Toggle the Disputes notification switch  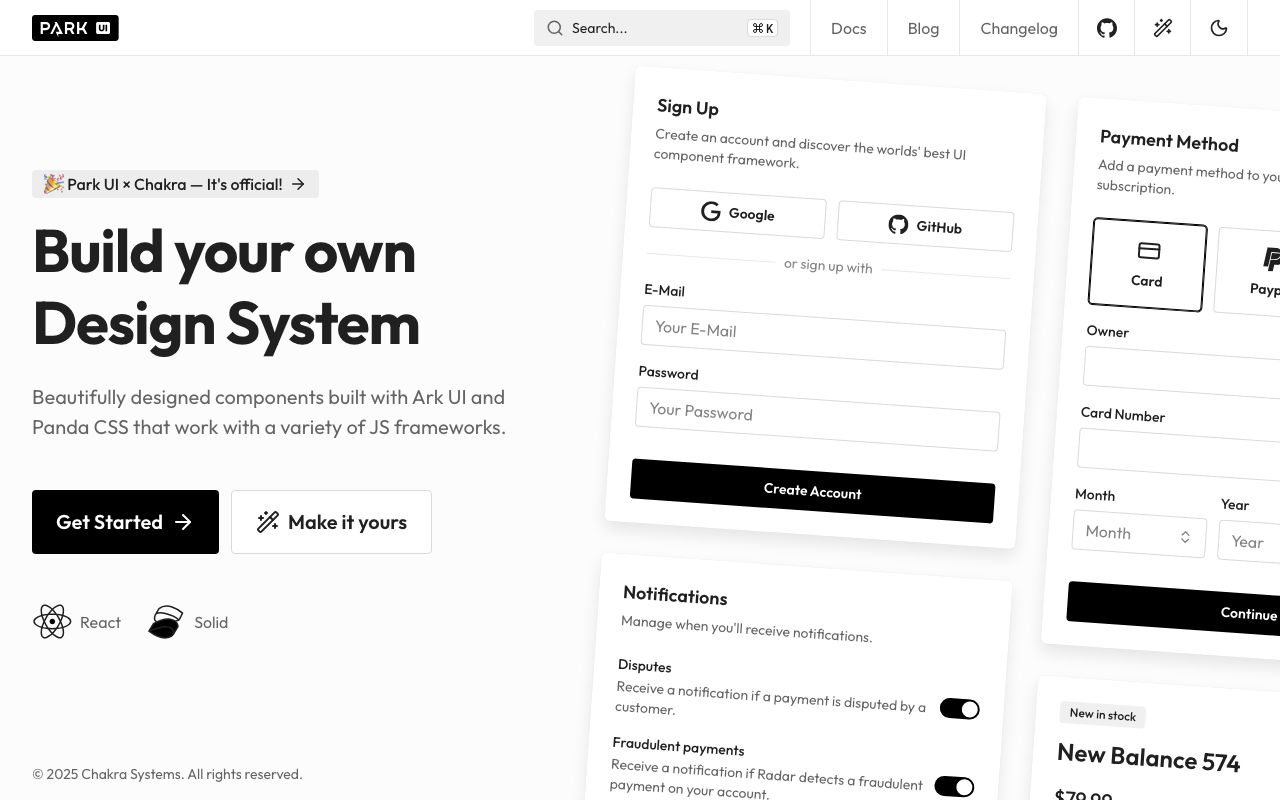pyautogui.click(x=959, y=709)
